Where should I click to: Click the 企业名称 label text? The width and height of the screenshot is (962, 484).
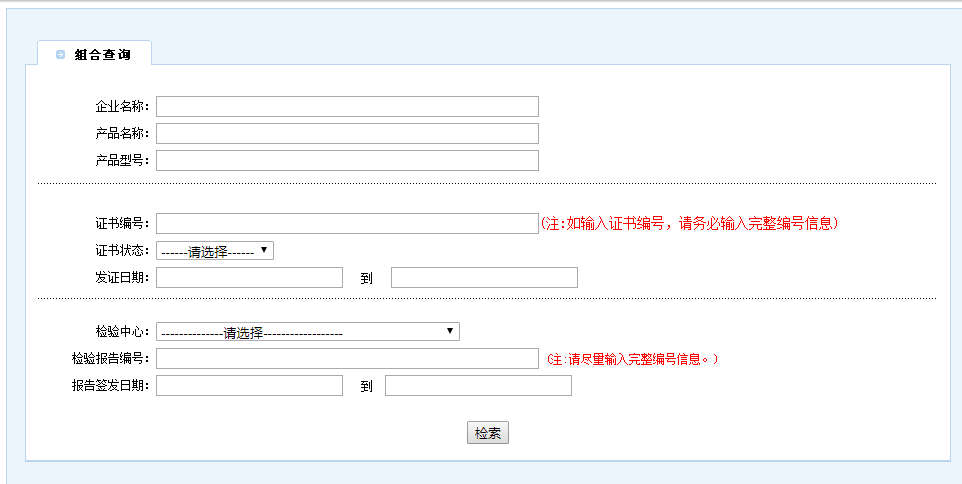122,107
